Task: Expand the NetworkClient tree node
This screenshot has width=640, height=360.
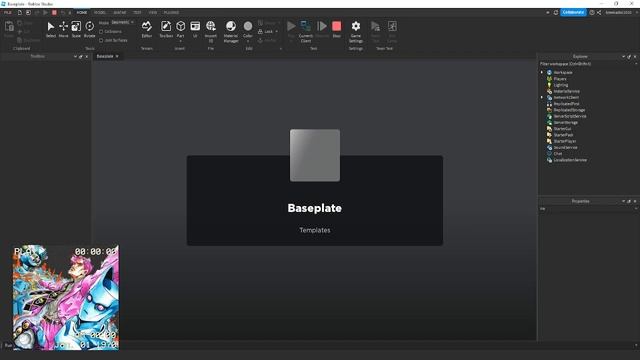Action: (x=542, y=98)
